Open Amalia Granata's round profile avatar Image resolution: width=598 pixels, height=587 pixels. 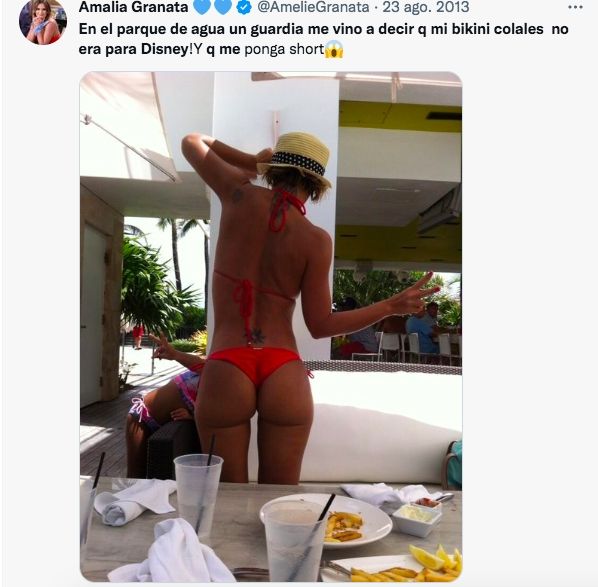click(43, 21)
